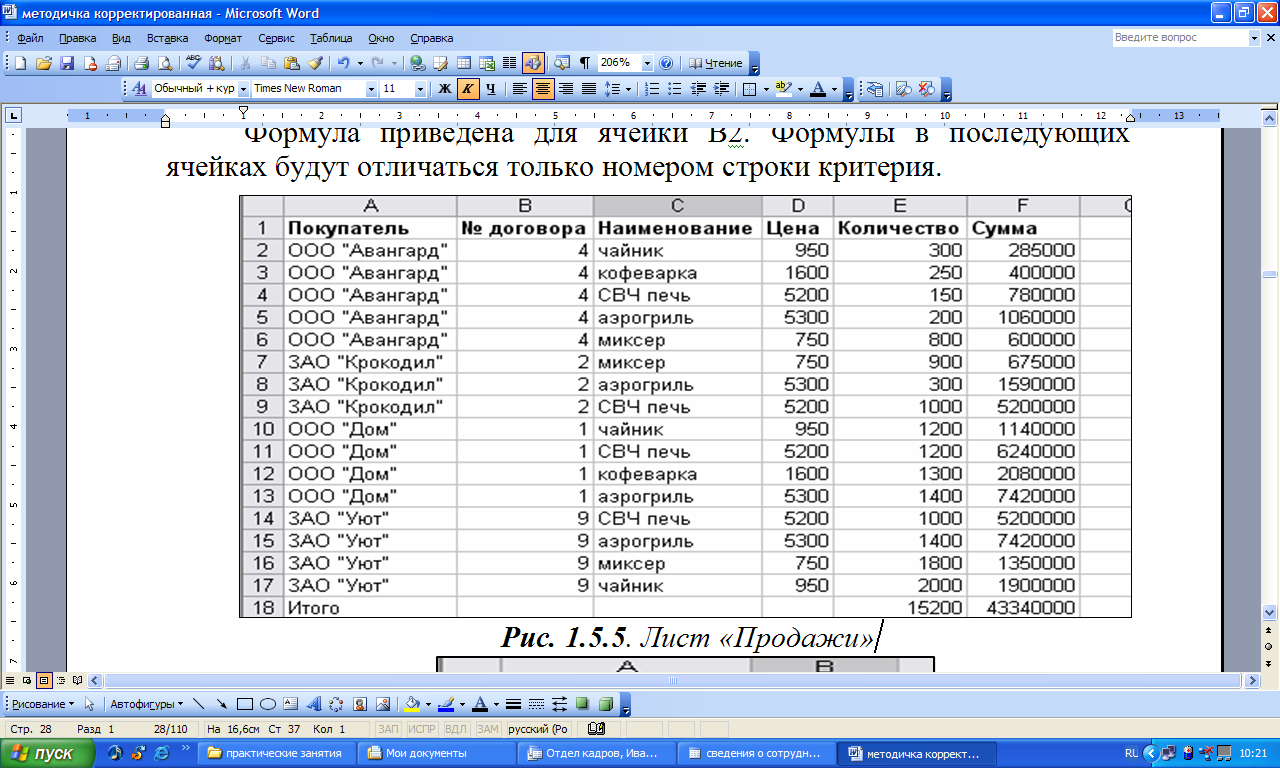Increase paragraph indent
The height and width of the screenshot is (768, 1280).
click(x=721, y=89)
